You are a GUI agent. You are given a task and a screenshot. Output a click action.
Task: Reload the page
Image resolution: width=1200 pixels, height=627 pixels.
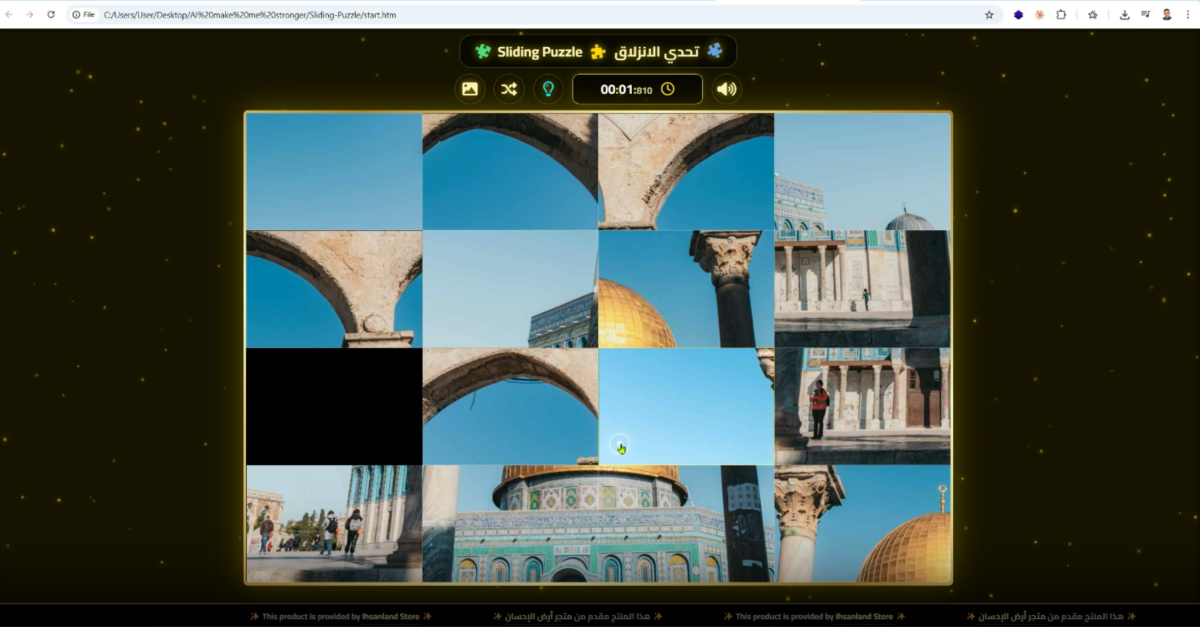tap(51, 15)
